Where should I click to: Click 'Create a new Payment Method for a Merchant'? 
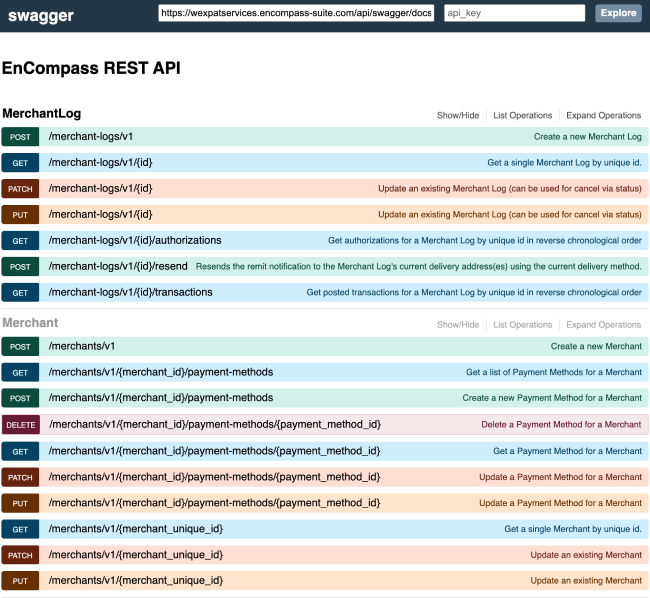tap(552, 398)
